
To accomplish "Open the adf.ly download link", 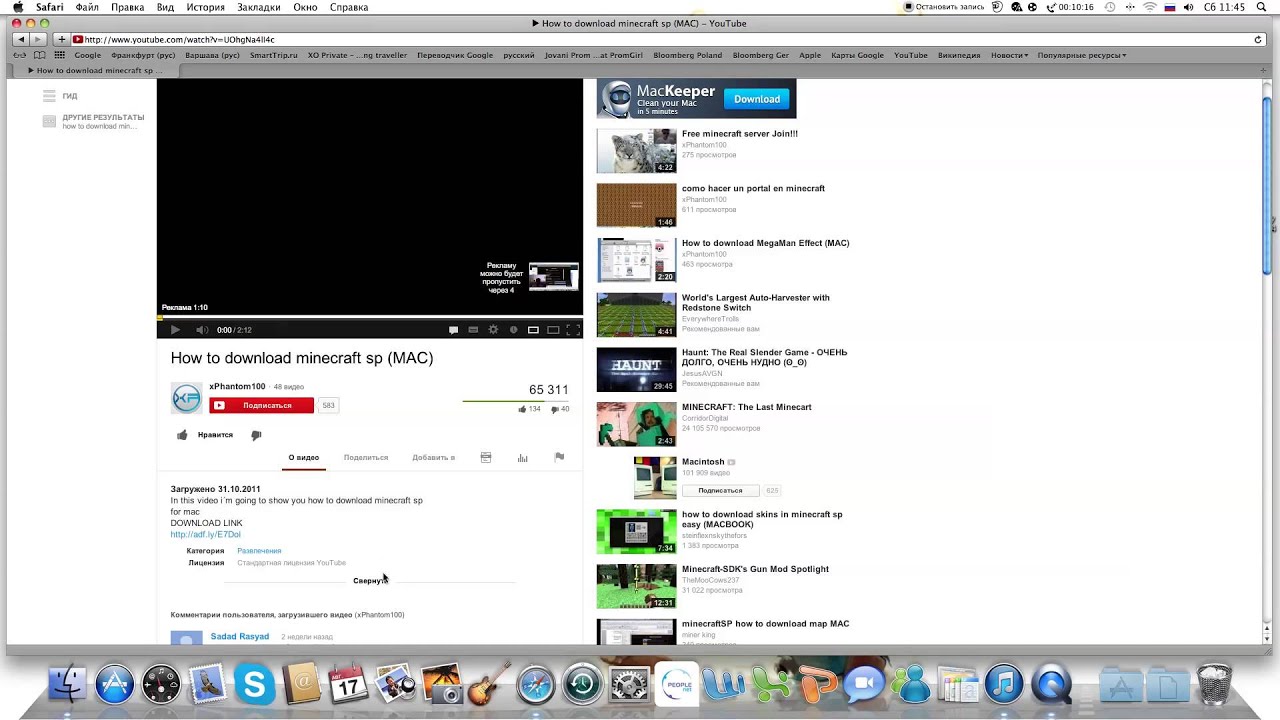I will click(205, 535).
